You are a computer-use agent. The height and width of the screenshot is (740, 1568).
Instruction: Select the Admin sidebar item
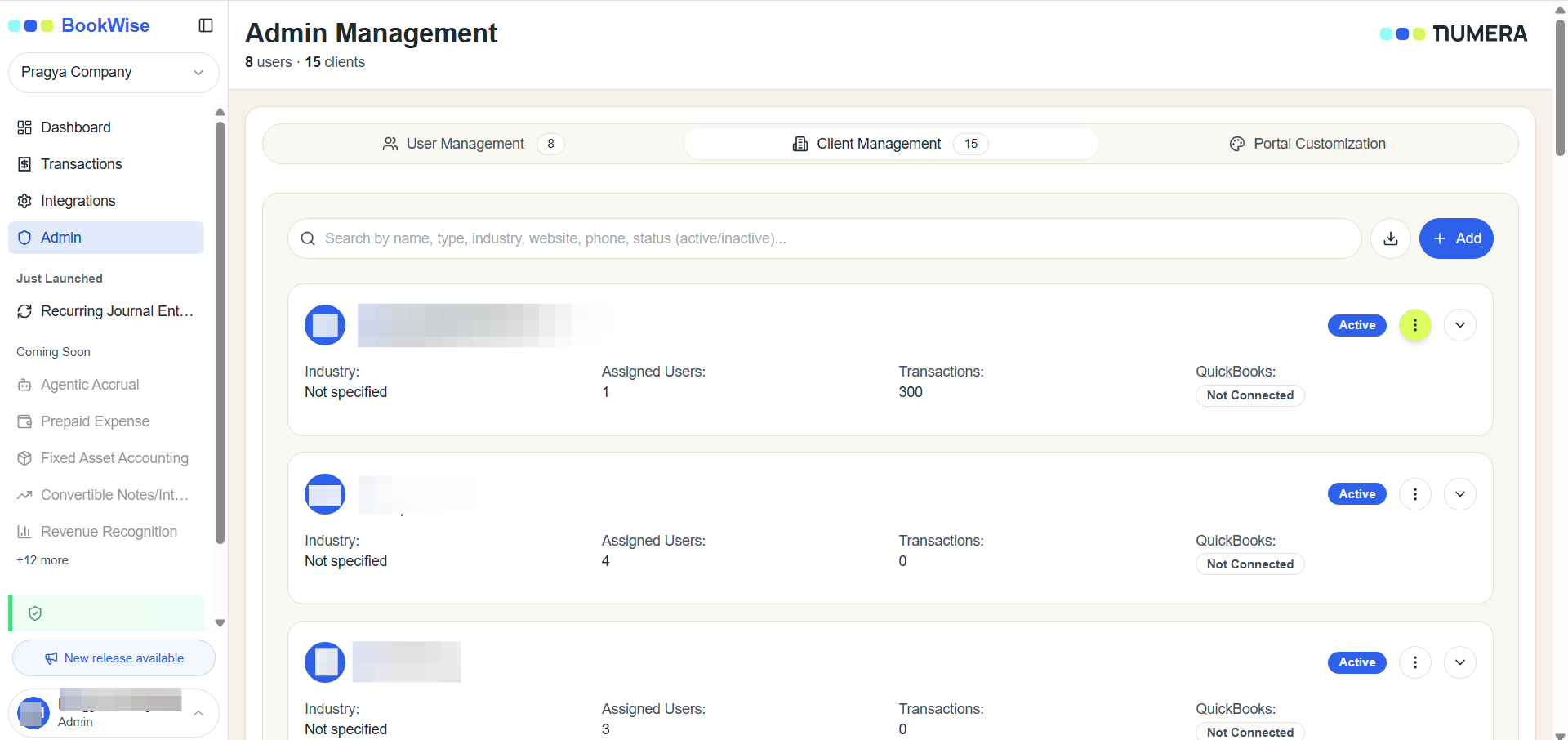pyautogui.click(x=106, y=238)
